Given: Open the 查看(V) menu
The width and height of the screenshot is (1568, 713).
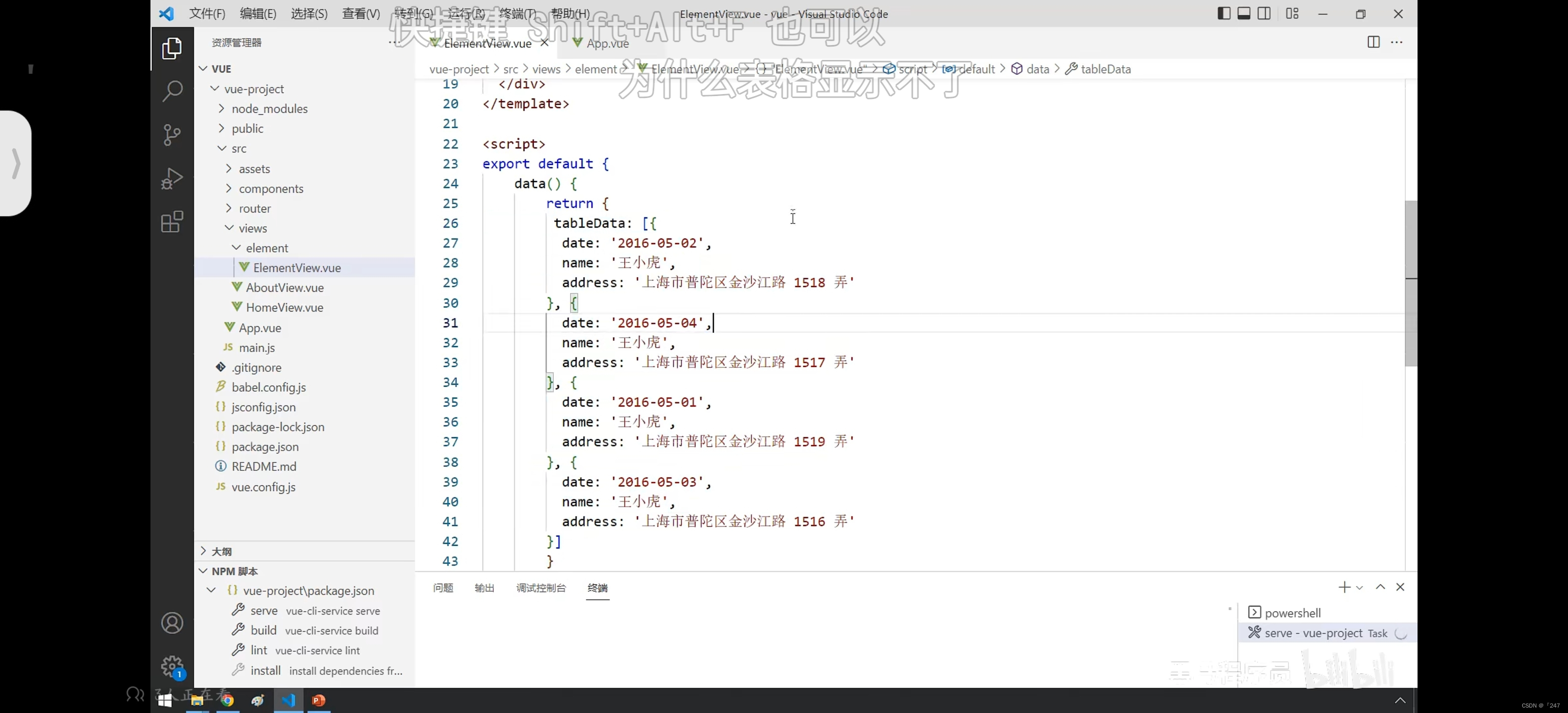Looking at the screenshot, I should point(361,13).
